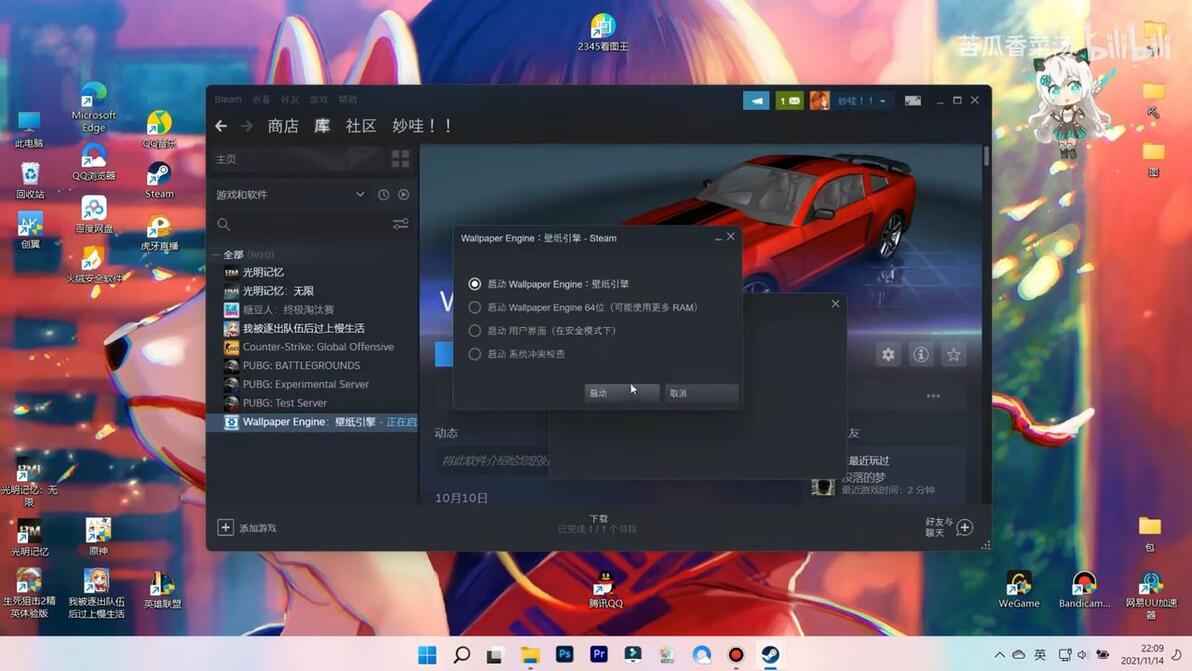Click Steam's forward navigation arrow
Viewport: 1192px width, 671px height.
tap(246, 126)
